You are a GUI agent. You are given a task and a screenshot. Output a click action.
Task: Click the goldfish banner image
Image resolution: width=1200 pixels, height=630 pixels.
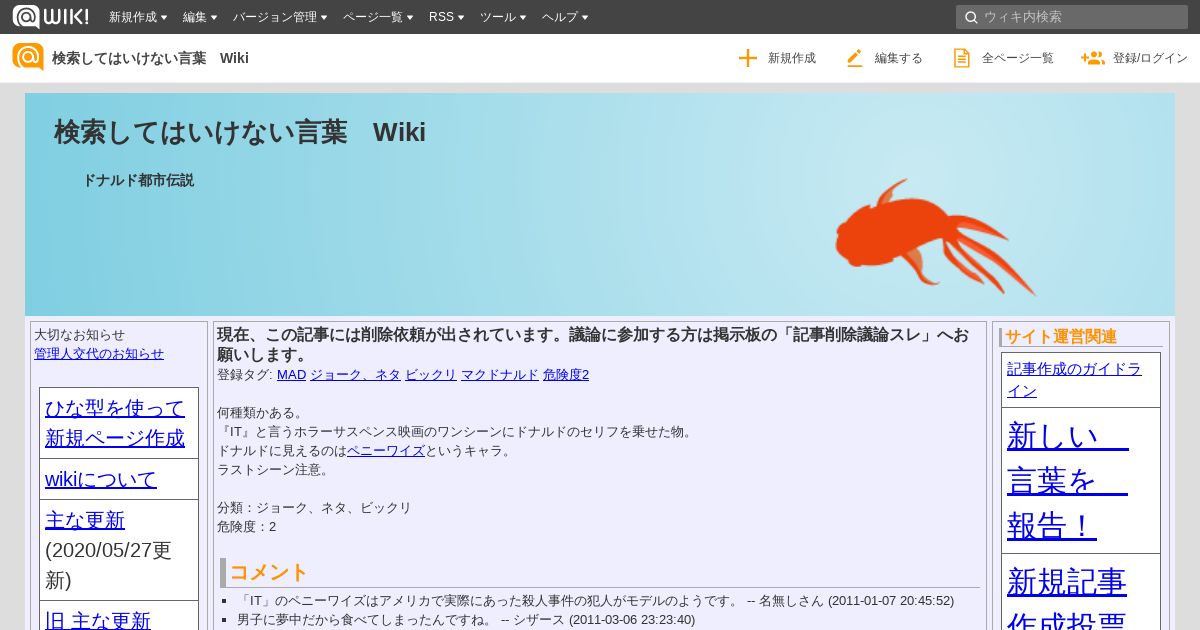(x=935, y=238)
